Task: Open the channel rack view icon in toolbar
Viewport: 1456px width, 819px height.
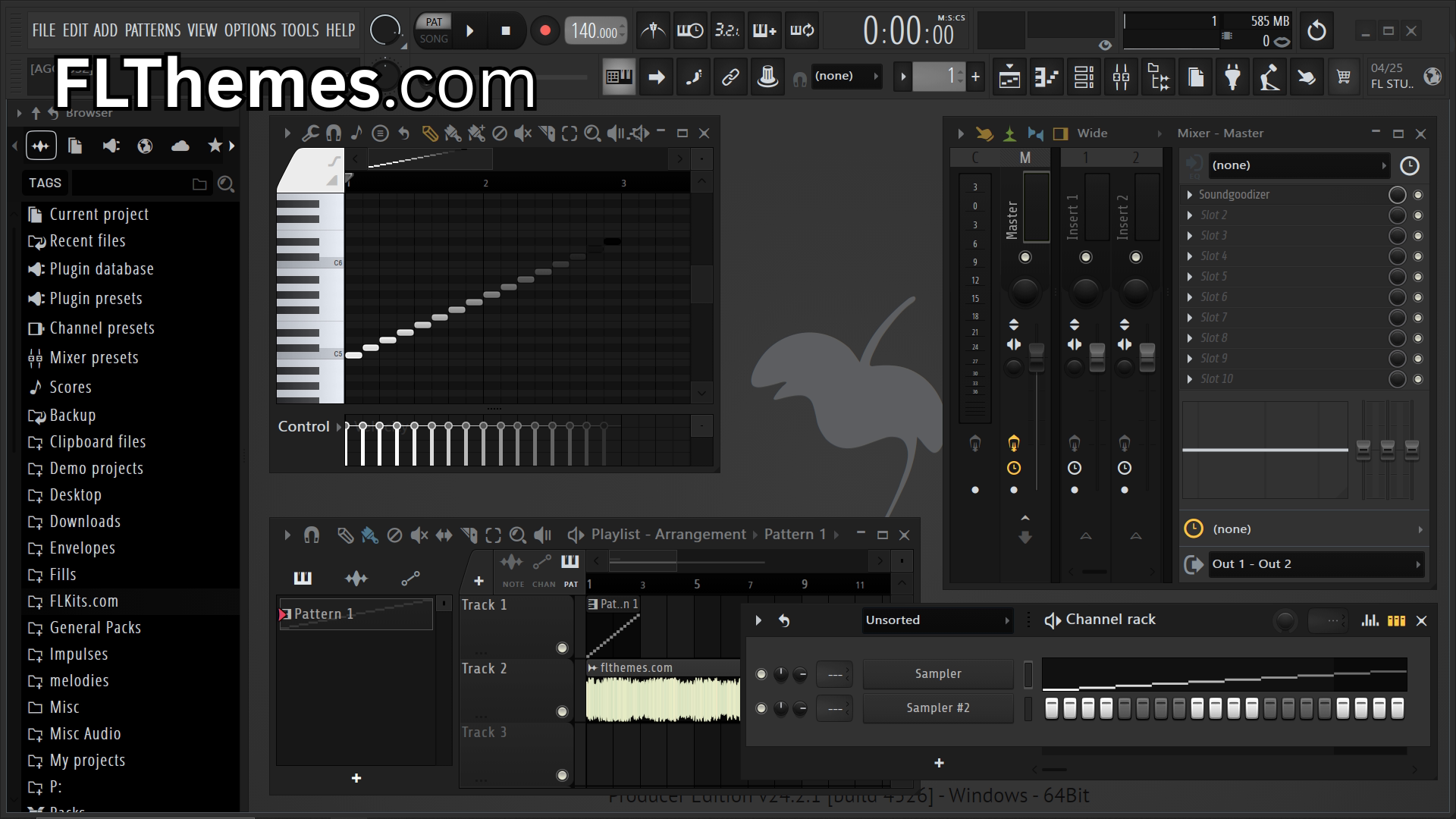Action: (x=1084, y=77)
